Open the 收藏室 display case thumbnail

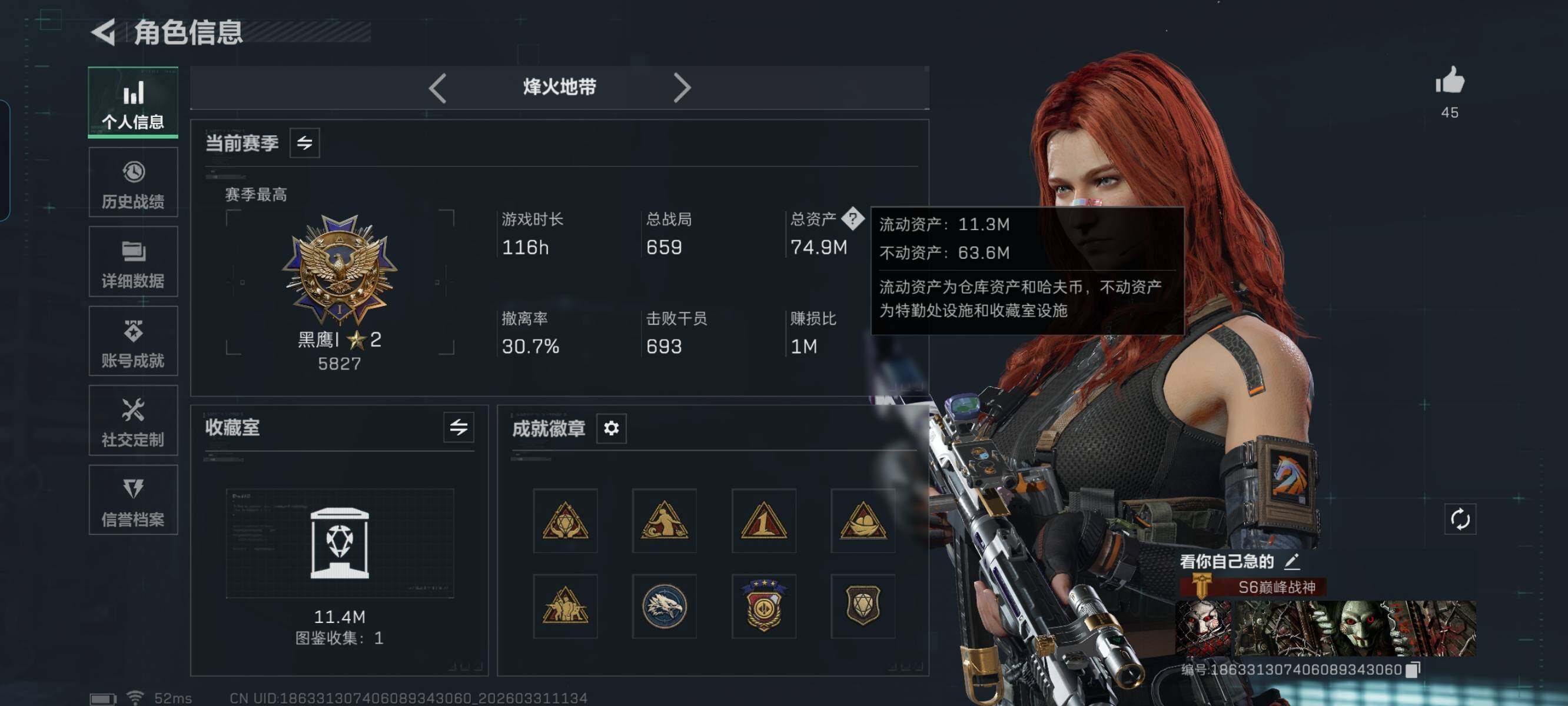tap(340, 544)
